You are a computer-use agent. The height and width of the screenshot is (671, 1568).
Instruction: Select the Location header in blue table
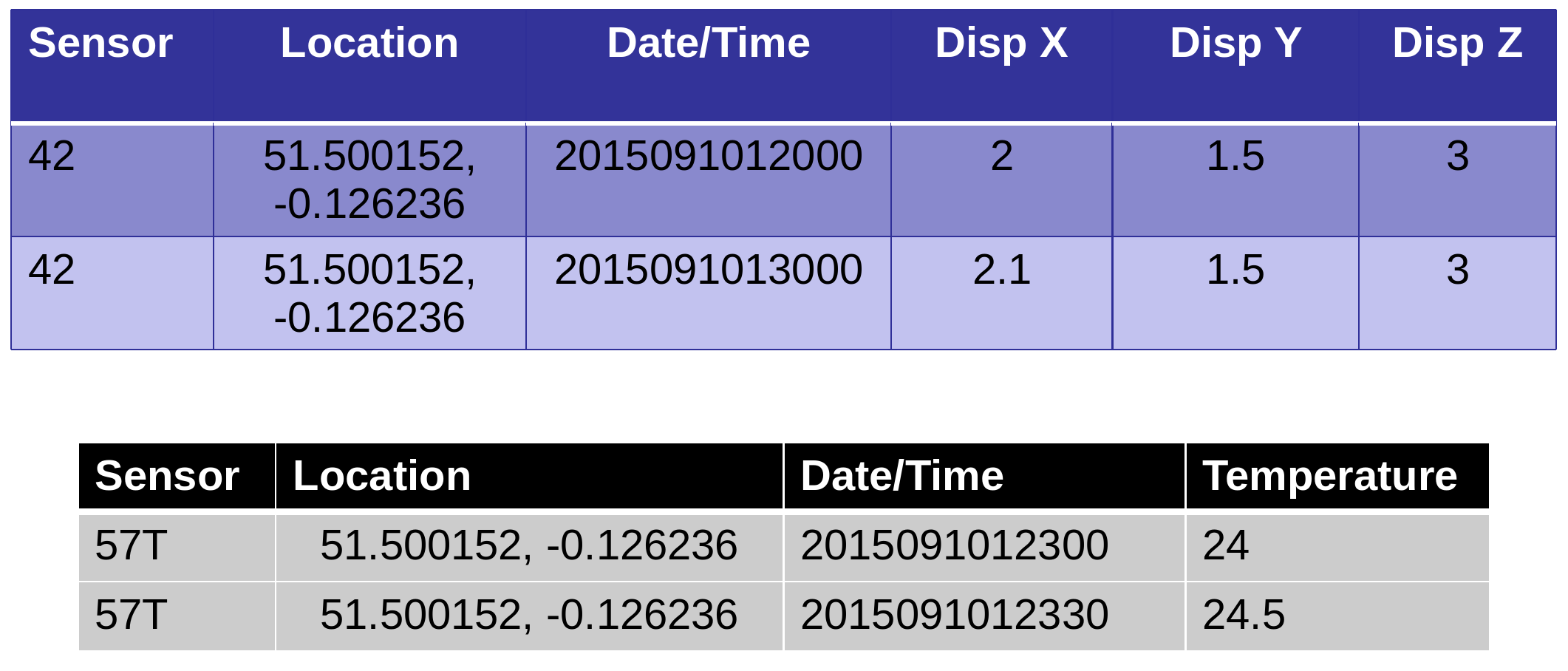tap(369, 43)
